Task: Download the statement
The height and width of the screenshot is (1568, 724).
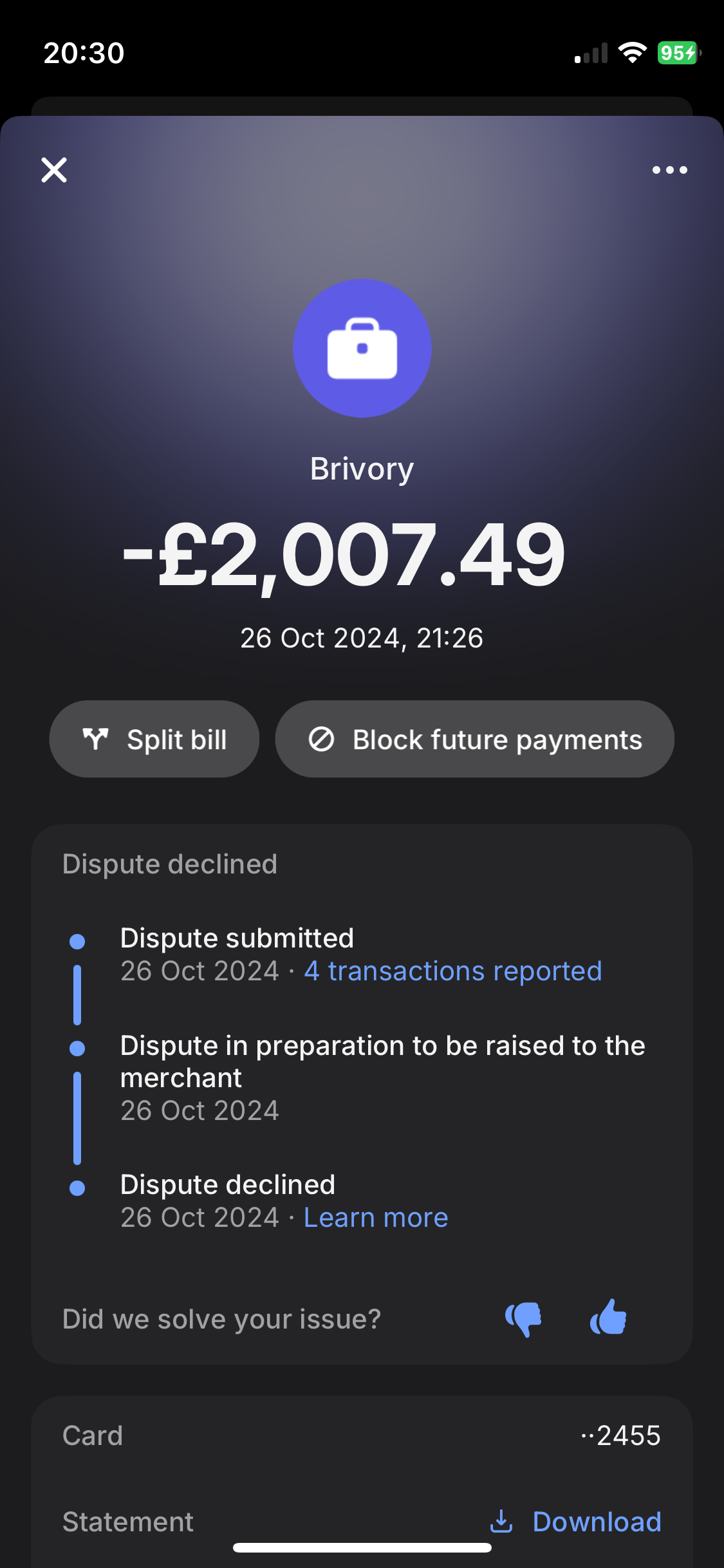Action: [x=596, y=1522]
